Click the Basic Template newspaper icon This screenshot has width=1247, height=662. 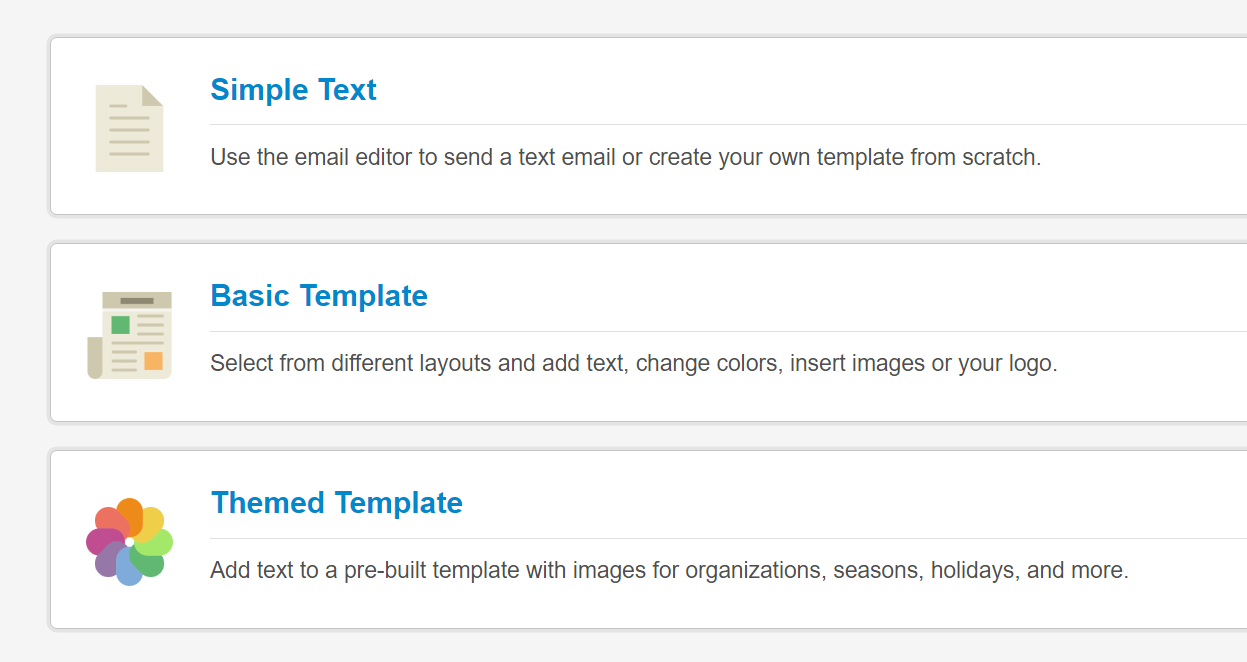130,335
